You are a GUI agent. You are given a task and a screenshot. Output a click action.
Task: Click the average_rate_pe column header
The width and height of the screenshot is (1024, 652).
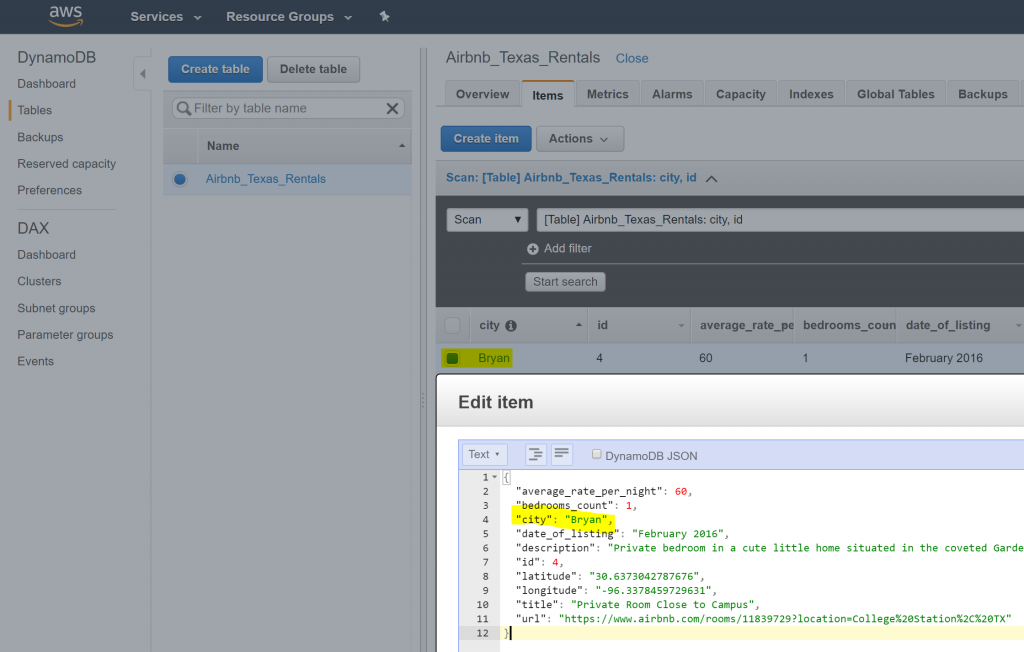coord(746,325)
